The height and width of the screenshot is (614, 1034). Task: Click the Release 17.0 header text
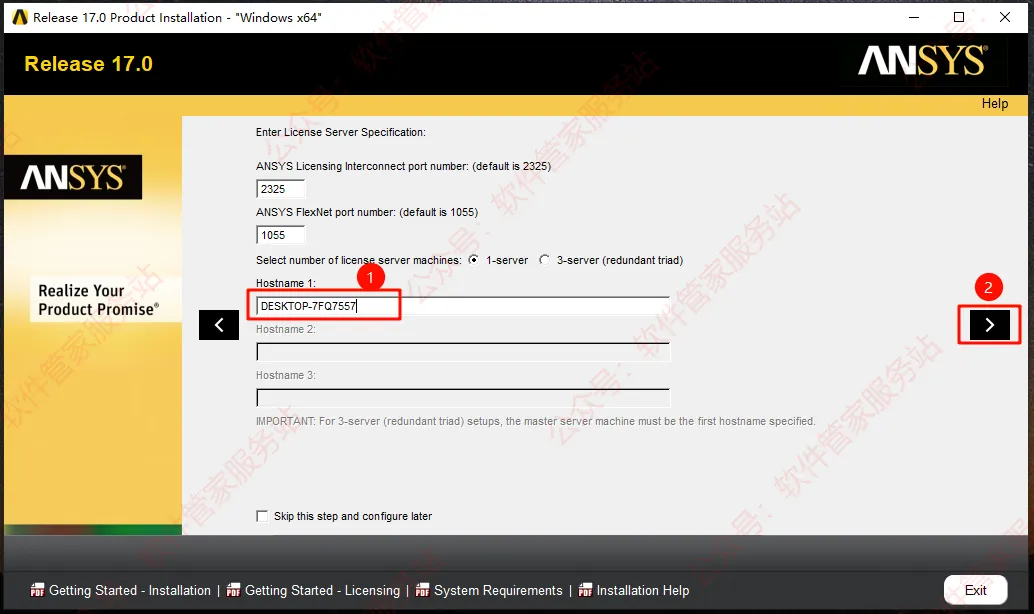pyautogui.click(x=88, y=64)
